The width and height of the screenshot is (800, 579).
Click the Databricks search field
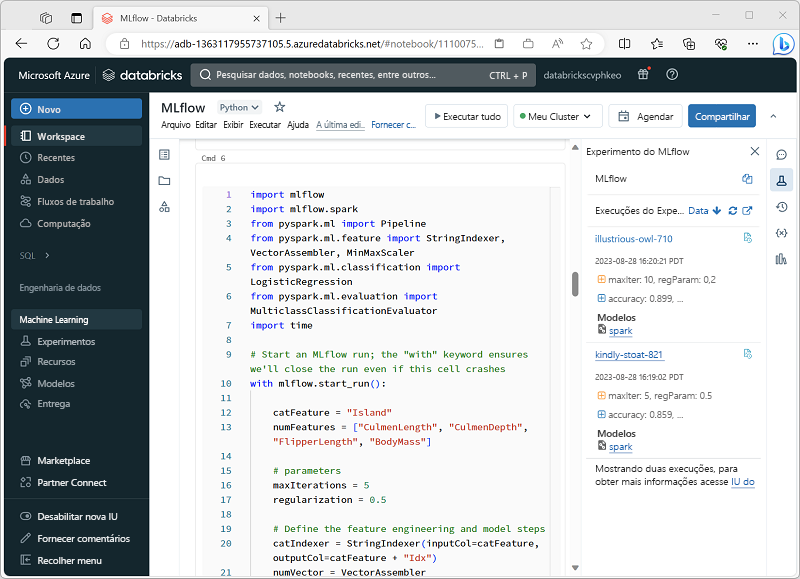(363, 75)
